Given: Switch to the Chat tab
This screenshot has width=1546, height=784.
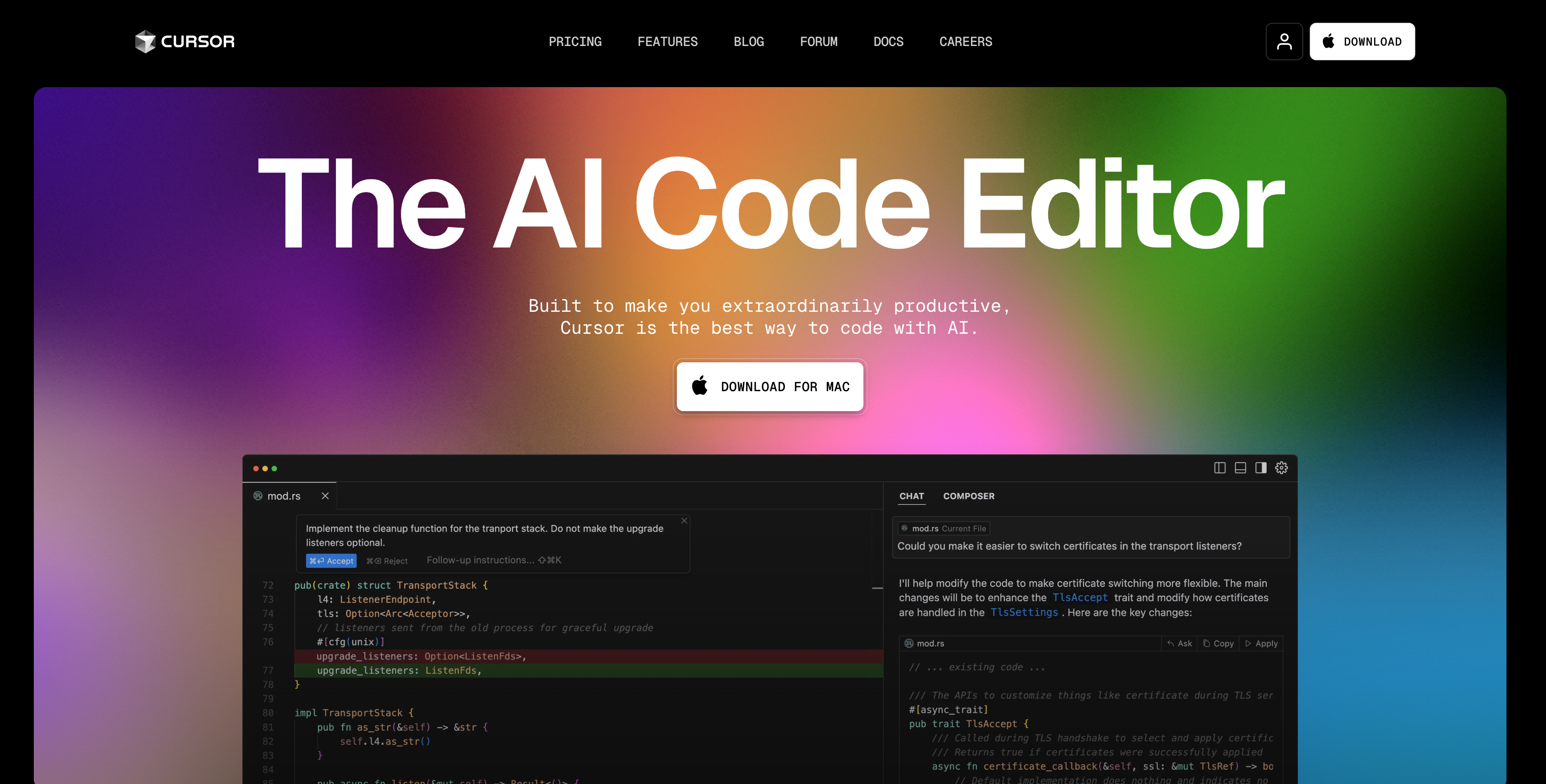Looking at the screenshot, I should pyautogui.click(x=911, y=496).
